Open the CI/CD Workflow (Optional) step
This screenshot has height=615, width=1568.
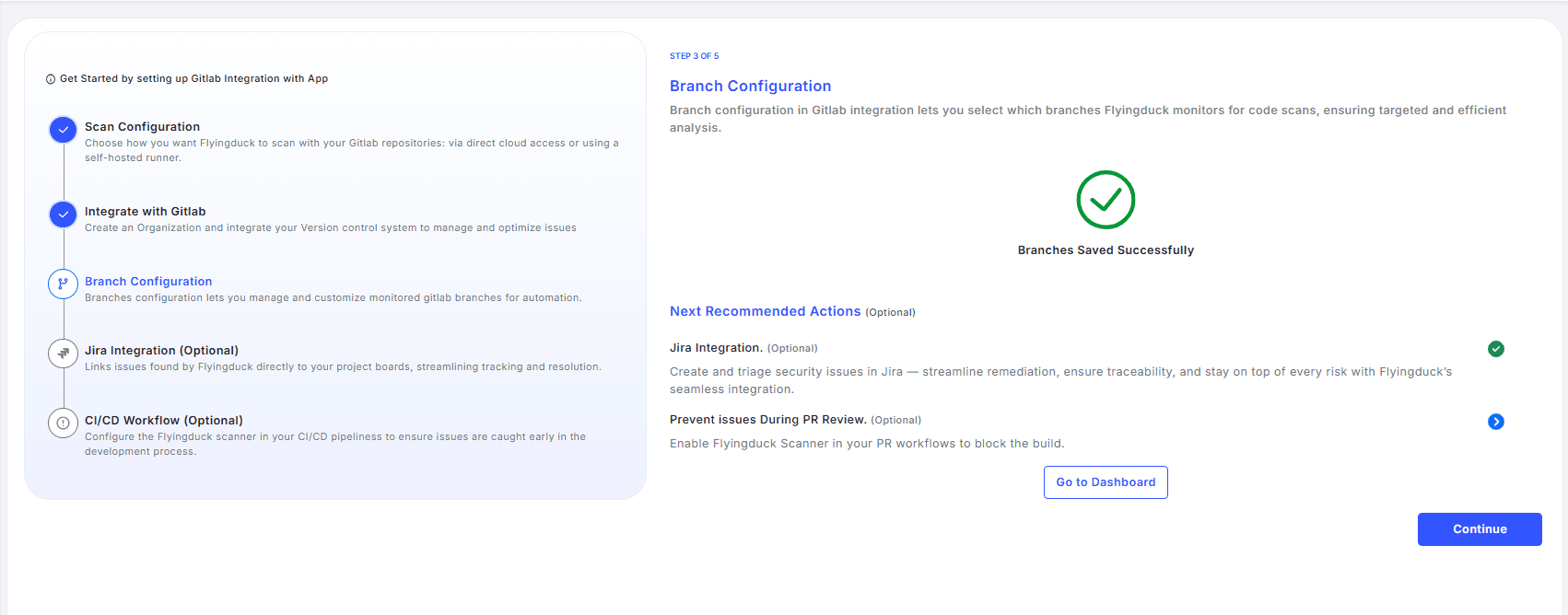pos(163,421)
